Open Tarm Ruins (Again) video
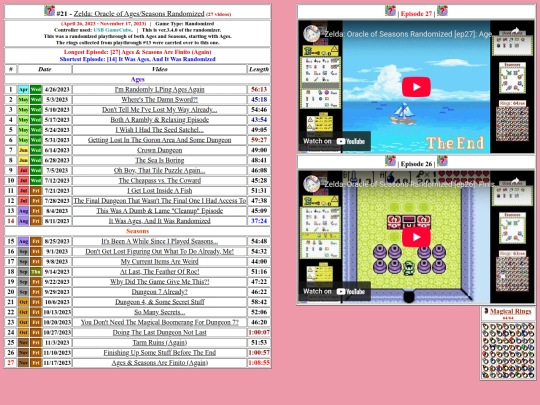Screen dimensions: 540x405 pyautogui.click(x=159, y=342)
